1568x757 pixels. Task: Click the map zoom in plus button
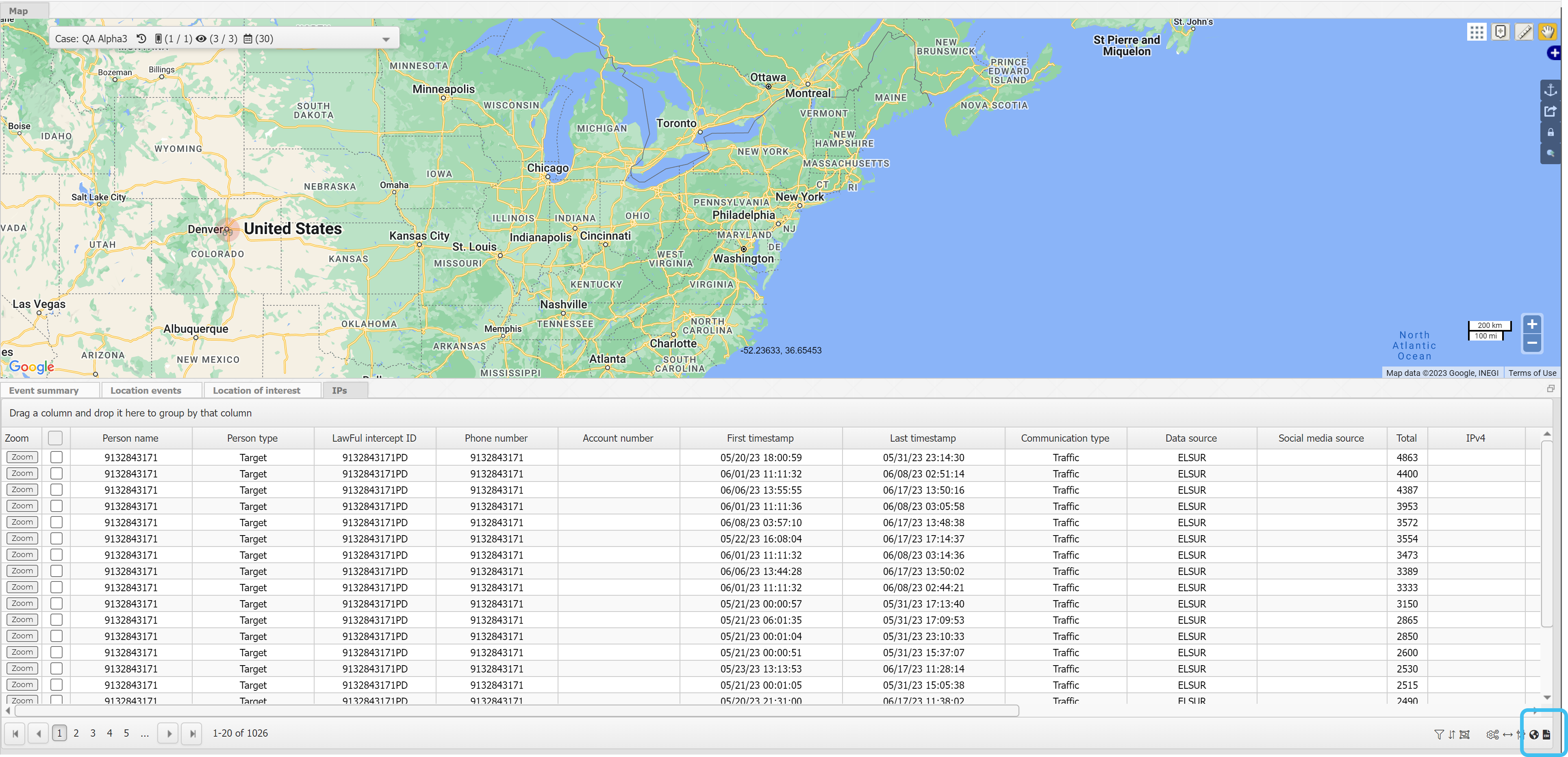coord(1532,325)
